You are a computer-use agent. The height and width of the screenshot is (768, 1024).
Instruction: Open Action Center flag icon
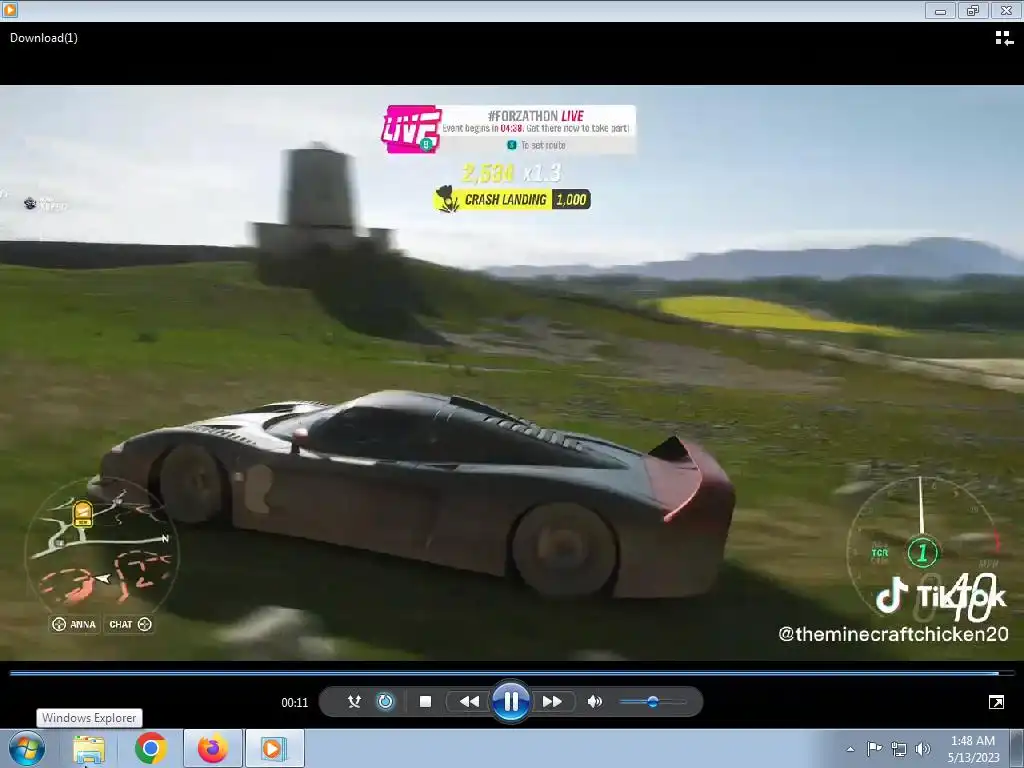874,749
